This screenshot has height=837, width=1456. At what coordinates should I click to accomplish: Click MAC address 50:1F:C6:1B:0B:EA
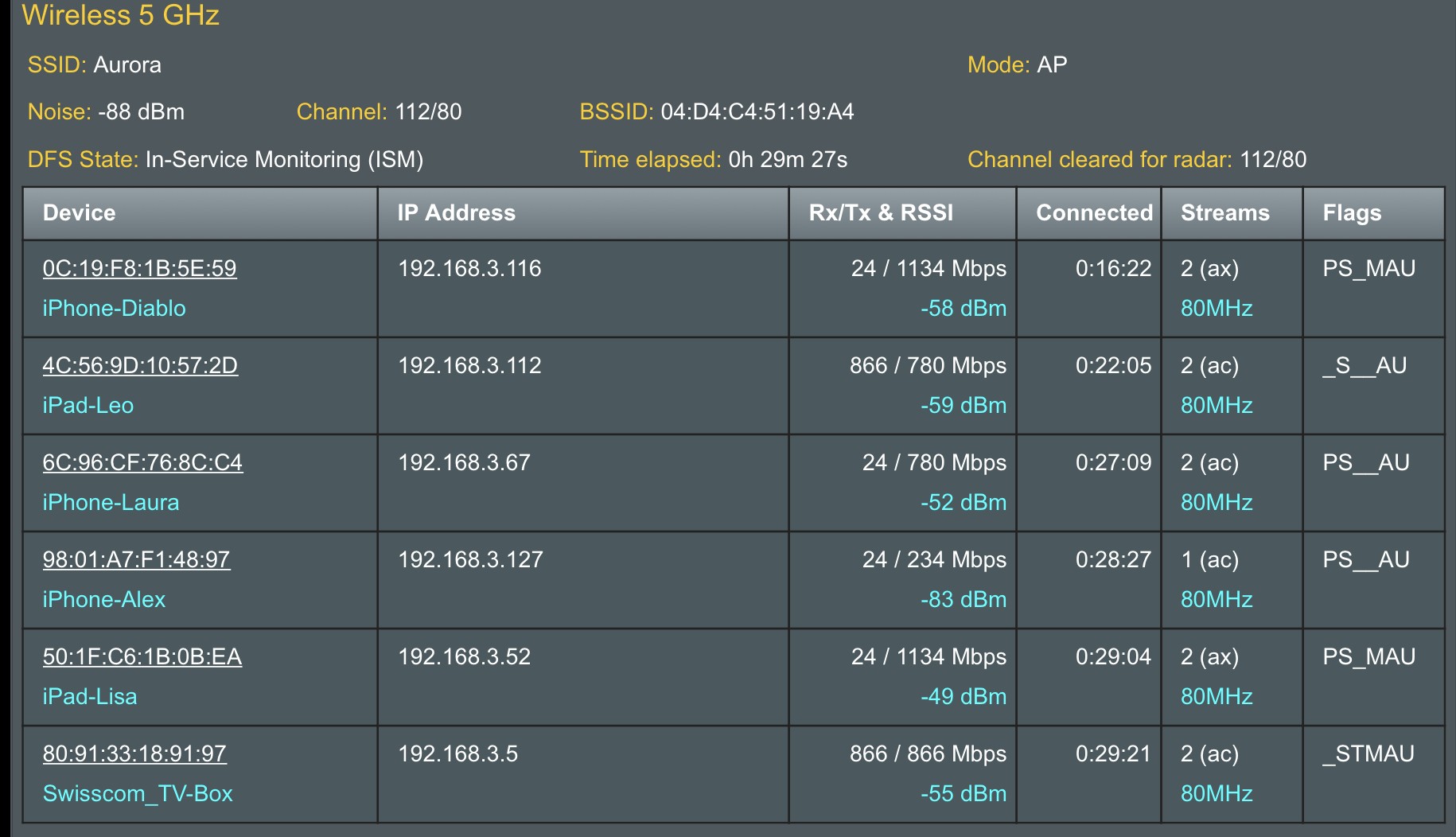[142, 656]
